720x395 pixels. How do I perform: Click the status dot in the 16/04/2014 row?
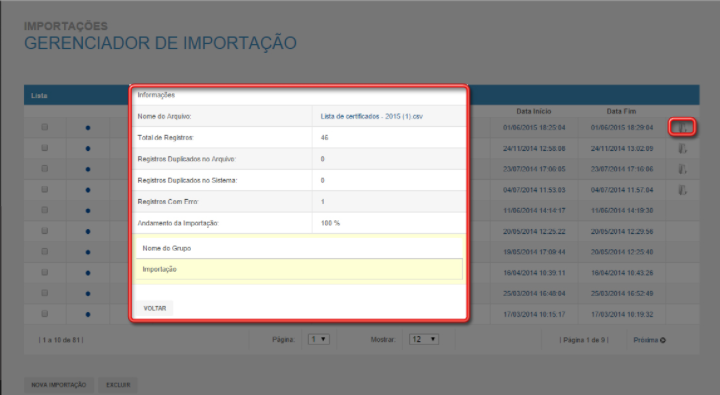tap(88, 273)
